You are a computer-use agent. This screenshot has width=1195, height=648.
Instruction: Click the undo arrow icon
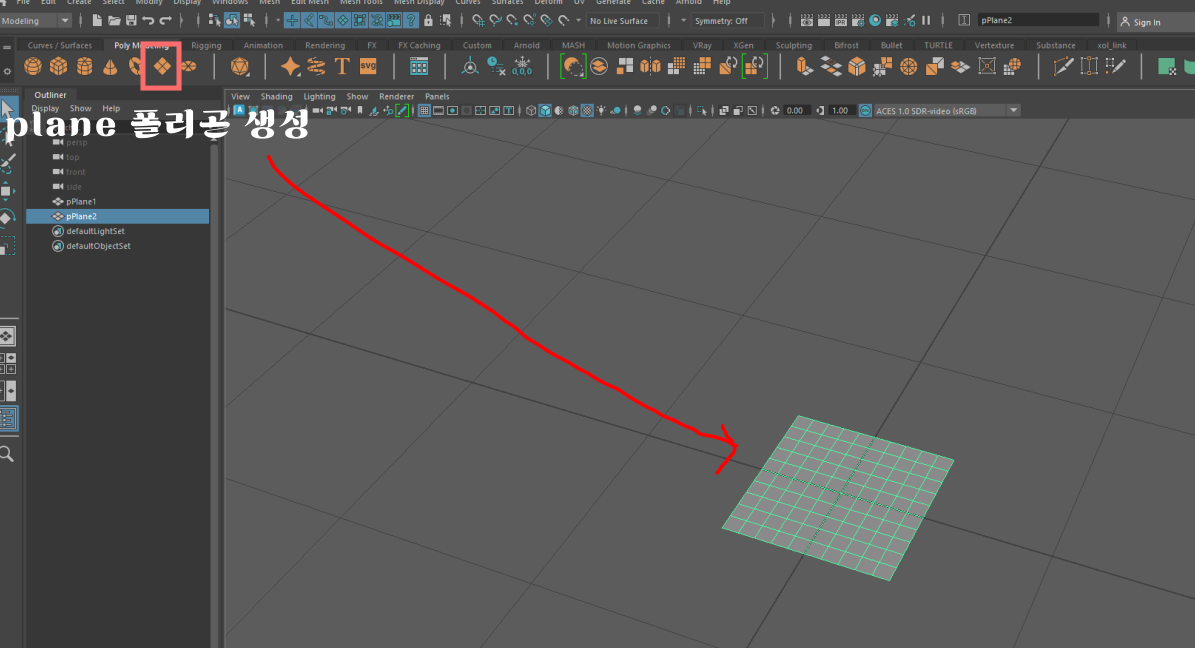click(x=148, y=21)
